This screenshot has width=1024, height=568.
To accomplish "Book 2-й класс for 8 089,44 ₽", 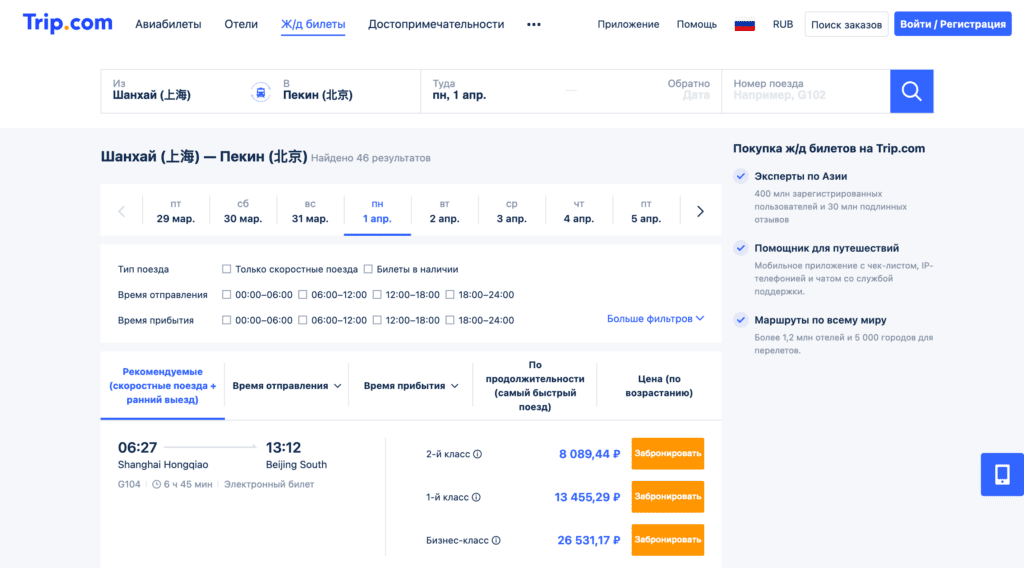I will (x=667, y=454).
